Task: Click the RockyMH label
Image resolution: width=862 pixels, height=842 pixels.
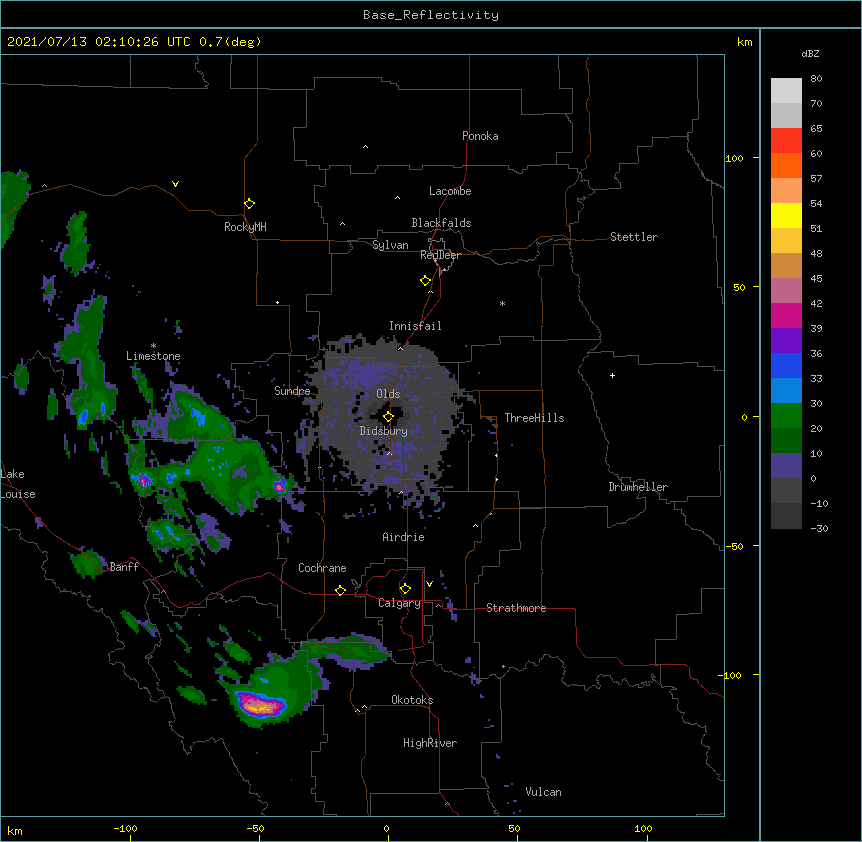Action: point(245,227)
